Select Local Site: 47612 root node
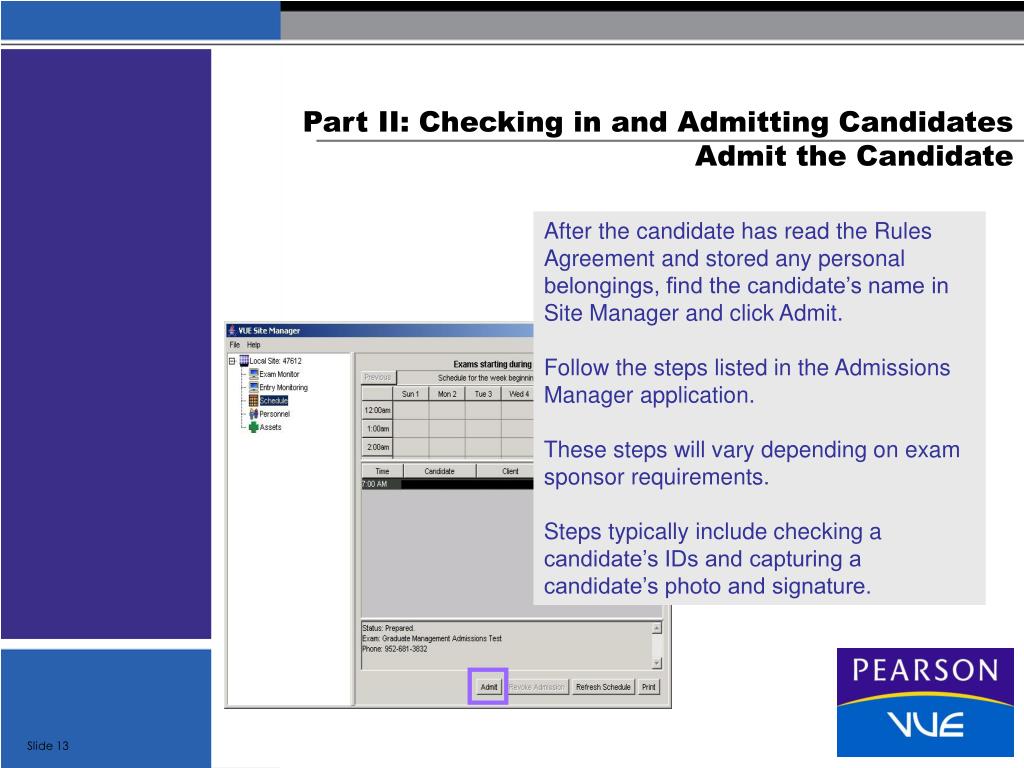This screenshot has height=768, width=1024. click(276, 360)
